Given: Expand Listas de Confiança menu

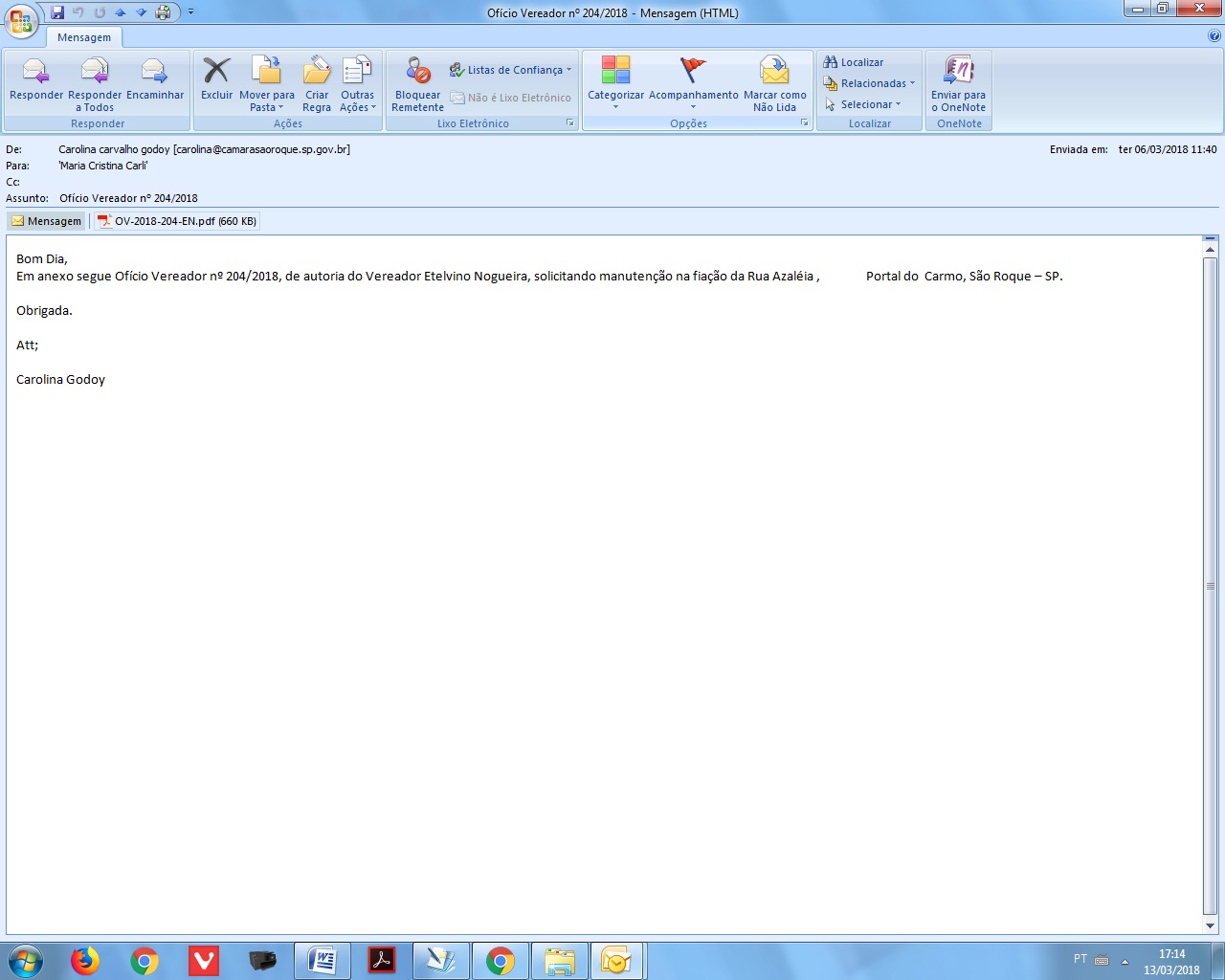Looking at the screenshot, I should 510,70.
